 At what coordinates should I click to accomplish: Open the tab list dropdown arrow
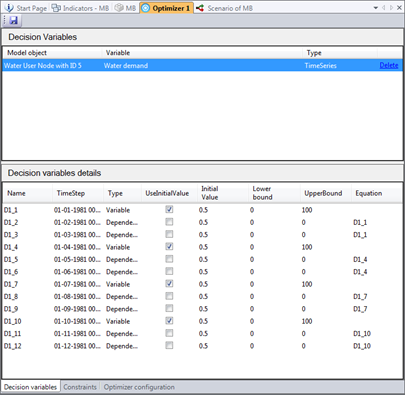[376, 8]
